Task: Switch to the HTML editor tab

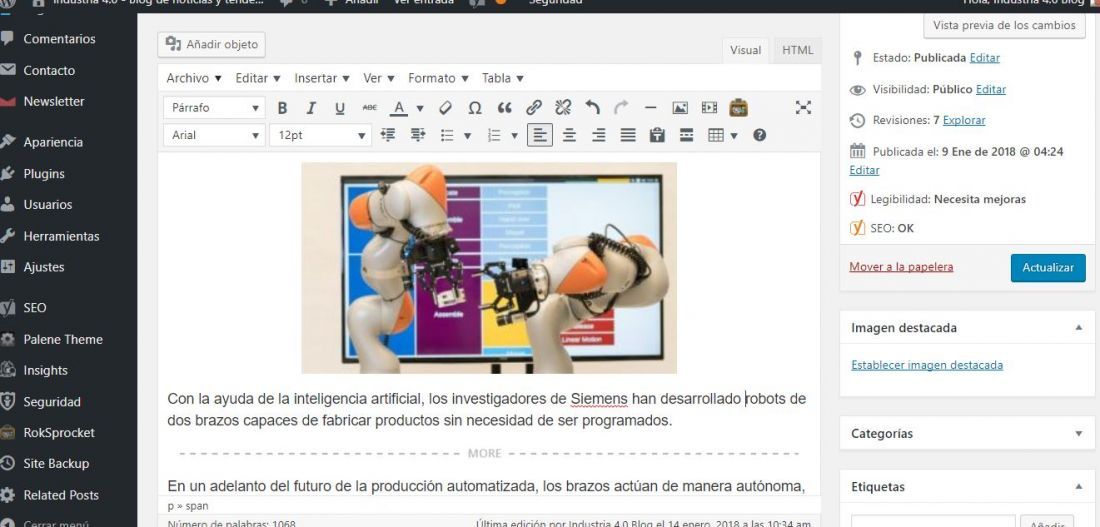Action: [x=798, y=51]
